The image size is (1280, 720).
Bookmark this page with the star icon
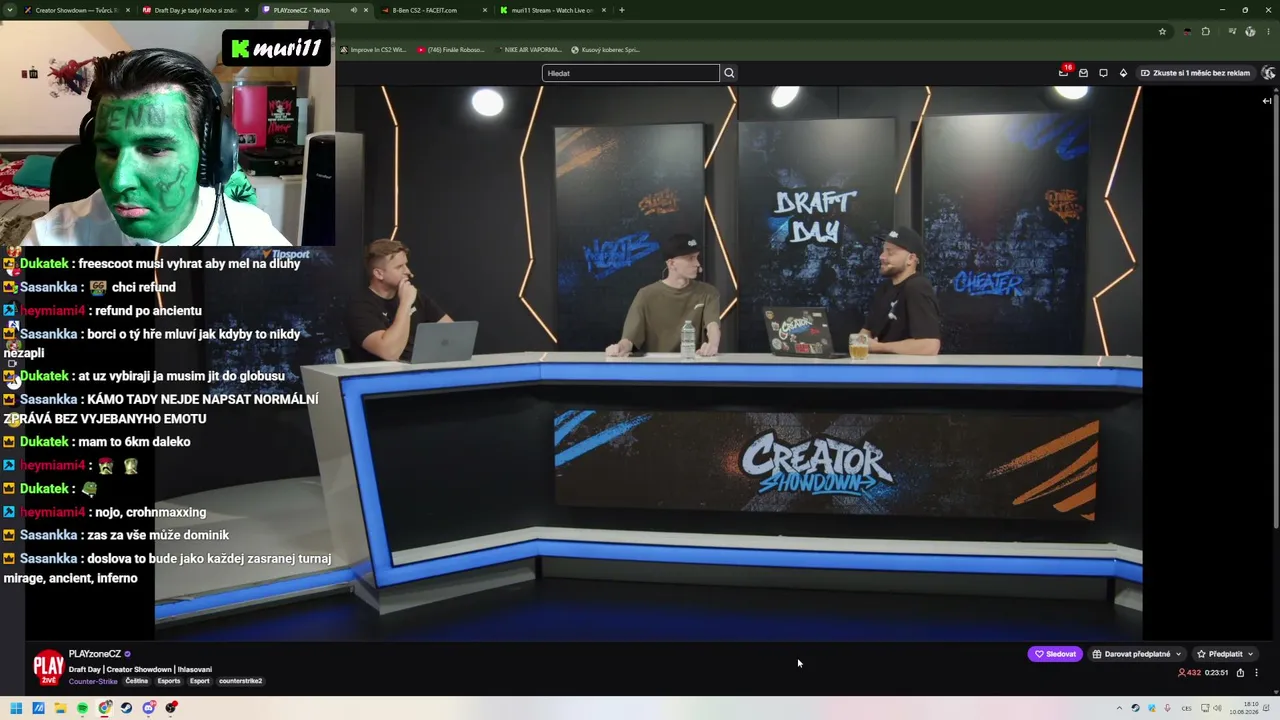point(1162,31)
